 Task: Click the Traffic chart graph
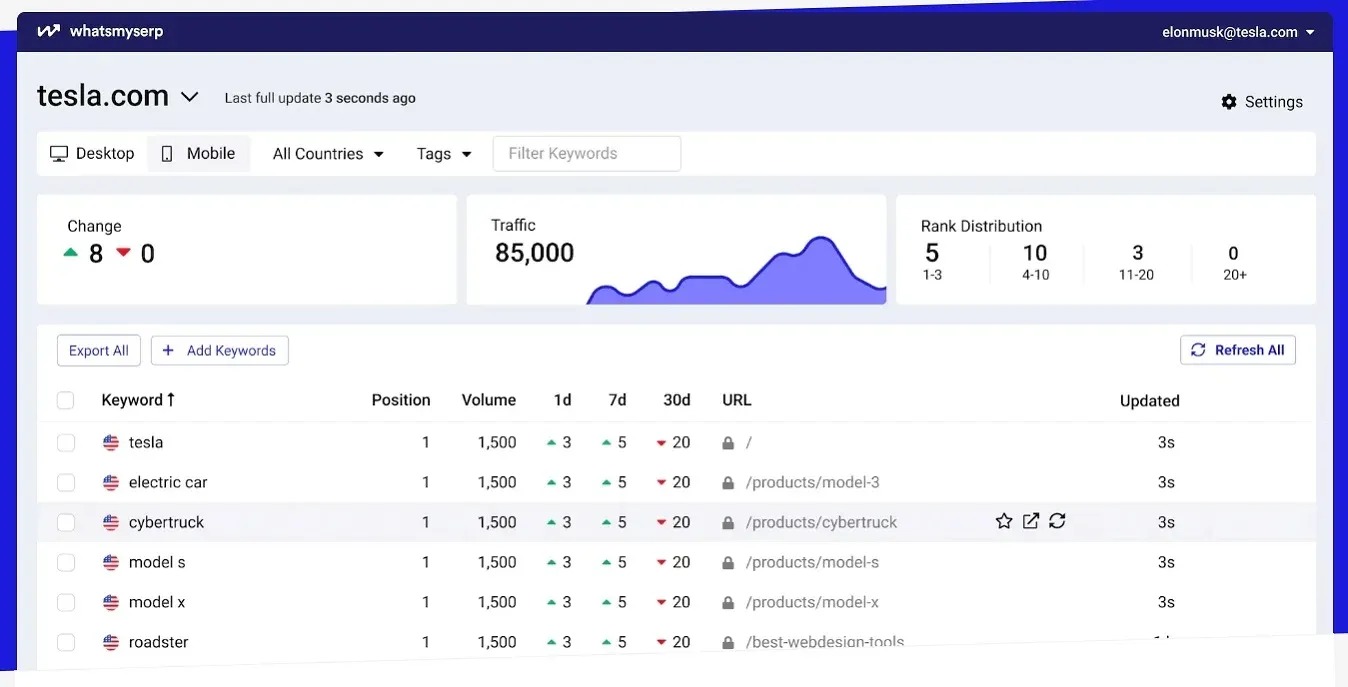pos(736,270)
